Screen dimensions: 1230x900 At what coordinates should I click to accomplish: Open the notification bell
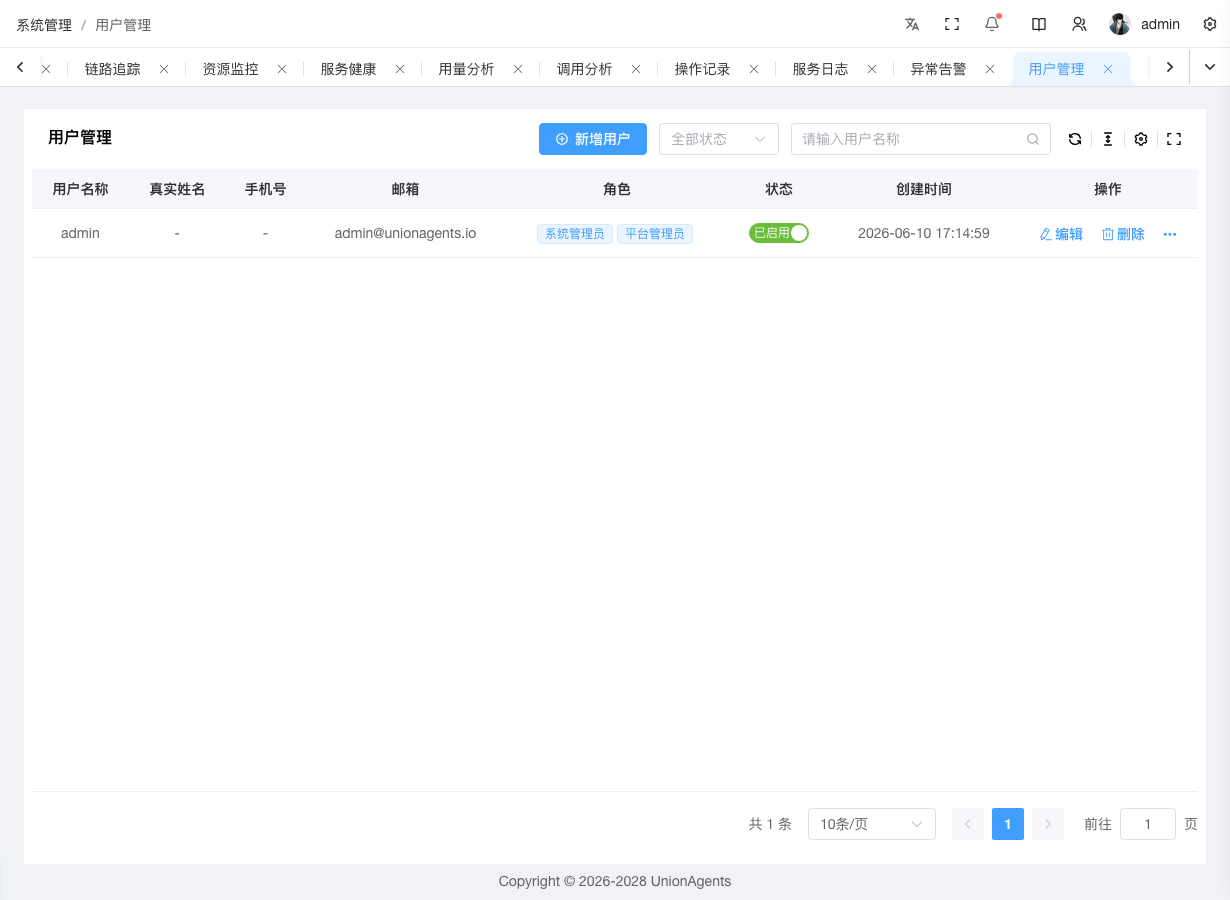click(x=992, y=24)
